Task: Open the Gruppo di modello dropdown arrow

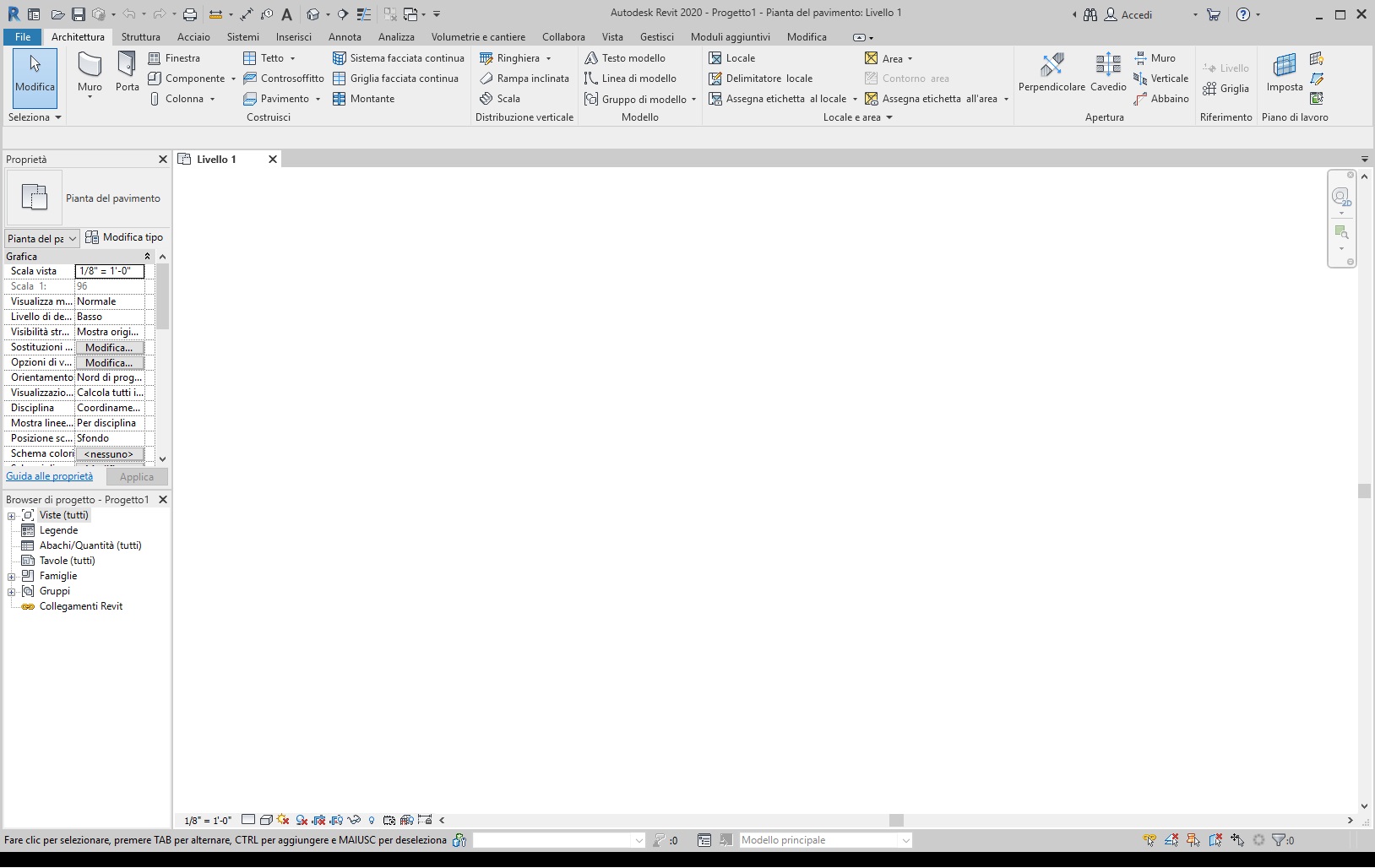Action: [694, 99]
